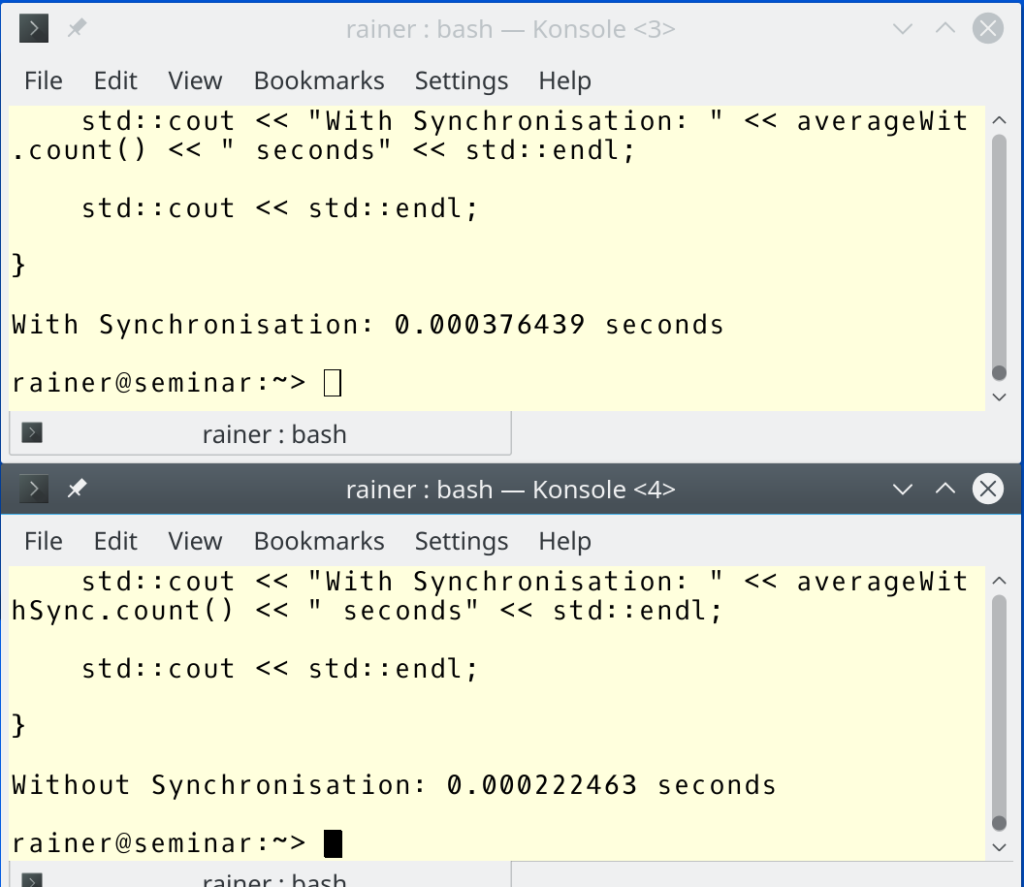
Task: Open Edit menu in the upper Konsole window
Action: (x=115, y=81)
